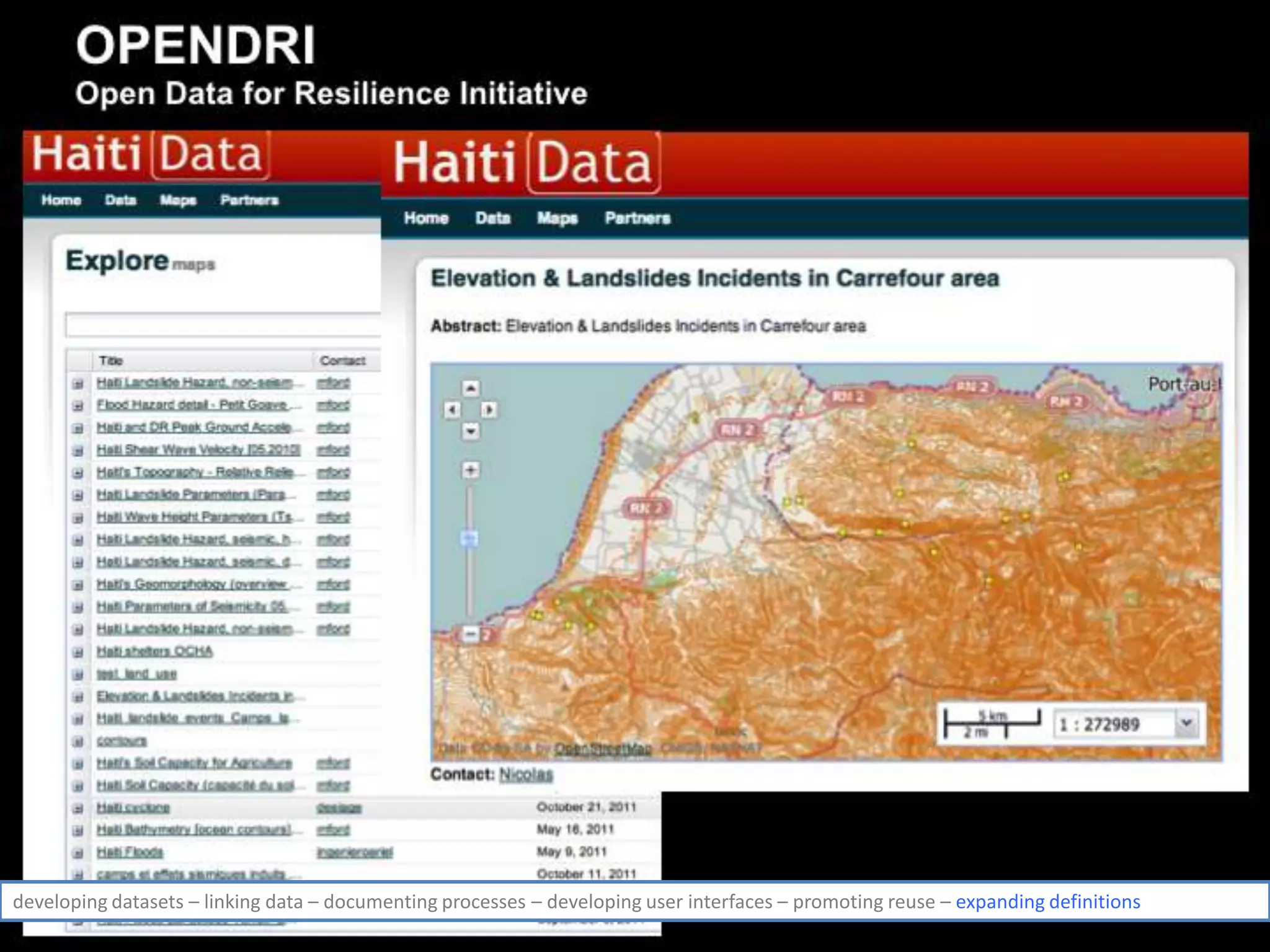
Task: Zoom in on the map with the plus button
Action: pyautogui.click(x=471, y=470)
